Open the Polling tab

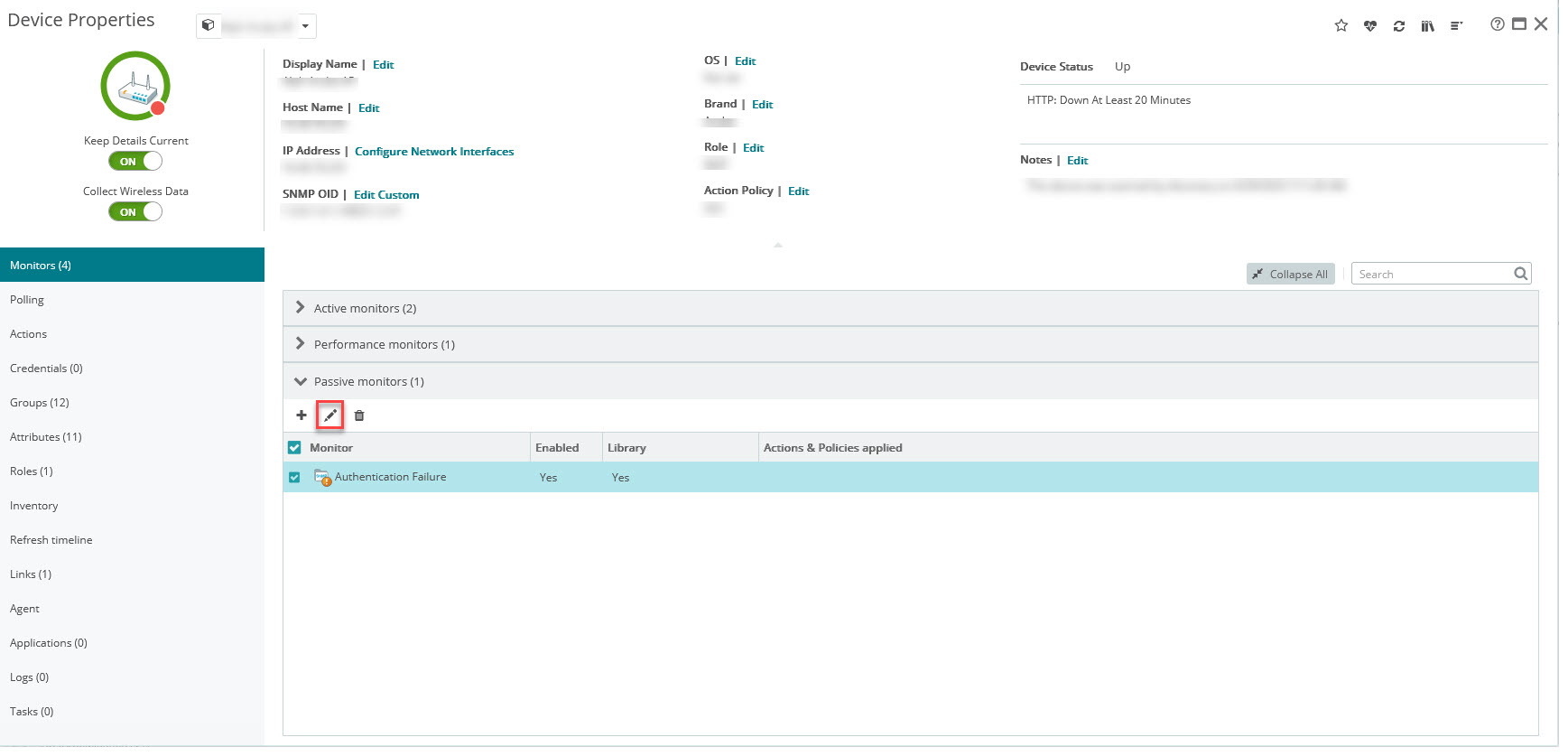point(132,299)
